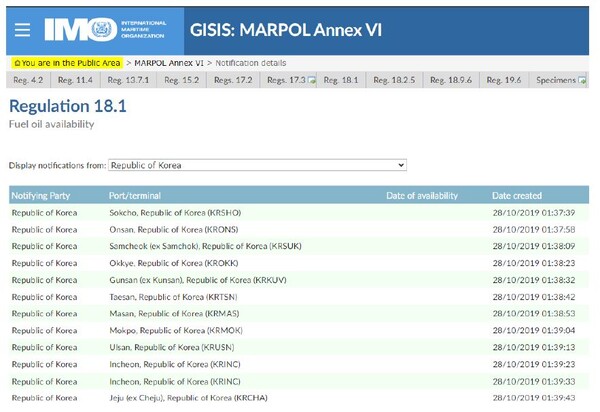Click the icon beside Specimens tab

pos(583,80)
